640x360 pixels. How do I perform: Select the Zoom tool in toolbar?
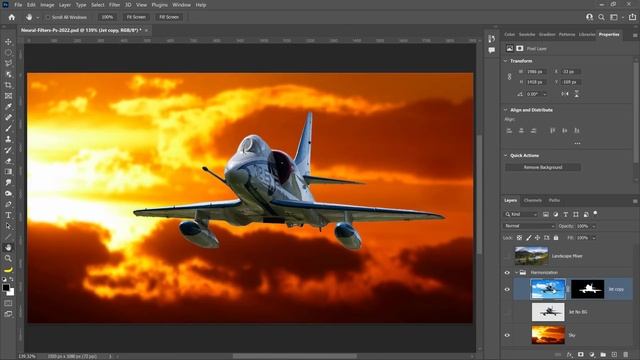(x=8, y=258)
